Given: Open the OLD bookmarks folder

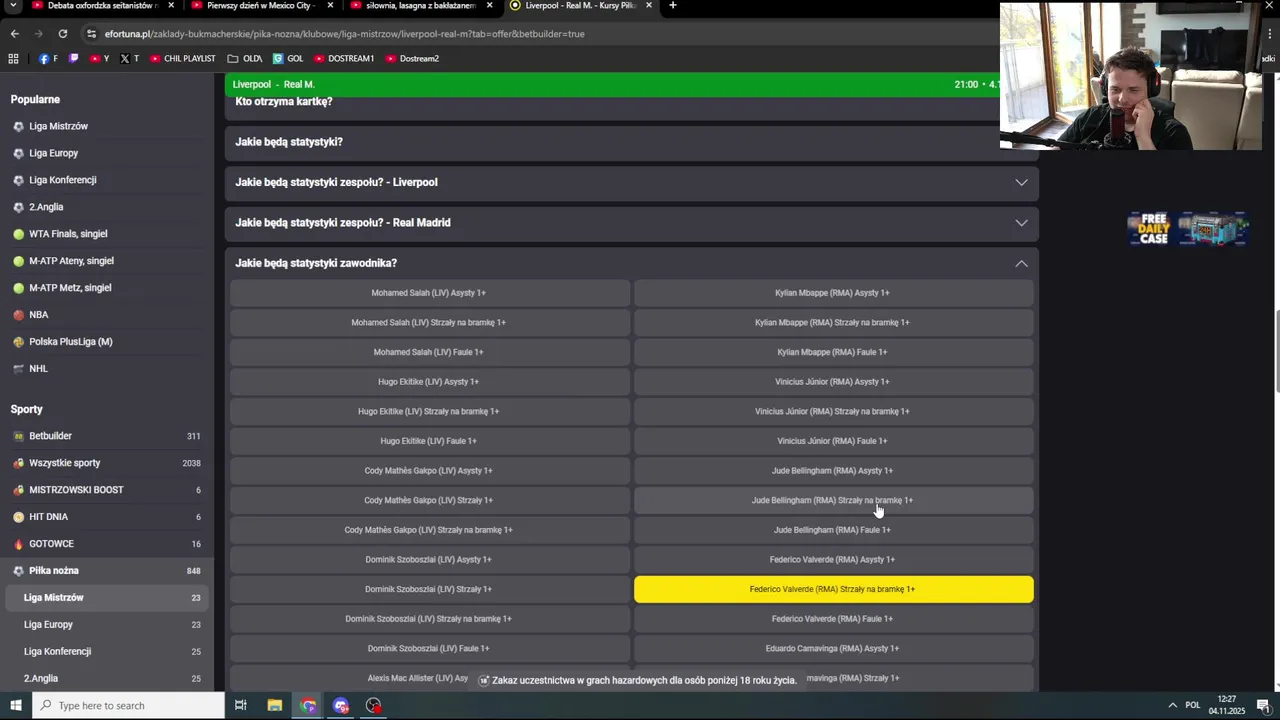Looking at the screenshot, I should [245, 59].
